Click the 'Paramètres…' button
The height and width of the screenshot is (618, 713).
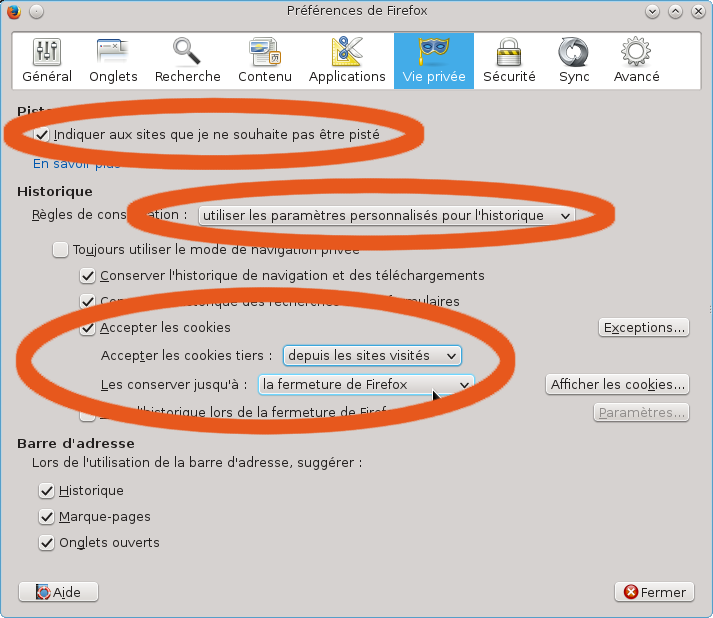[641, 412]
